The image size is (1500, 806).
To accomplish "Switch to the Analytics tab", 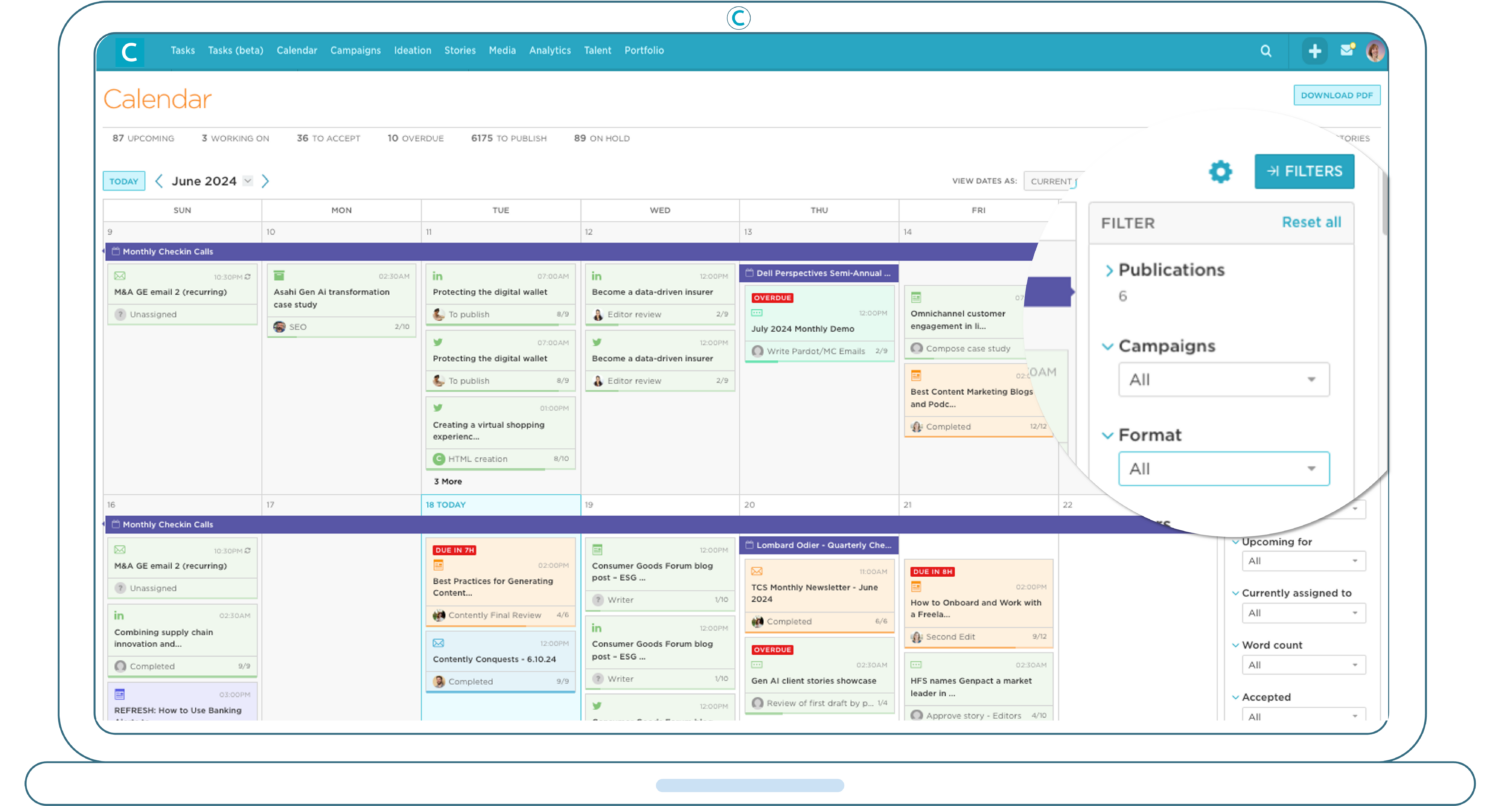I will click(550, 51).
